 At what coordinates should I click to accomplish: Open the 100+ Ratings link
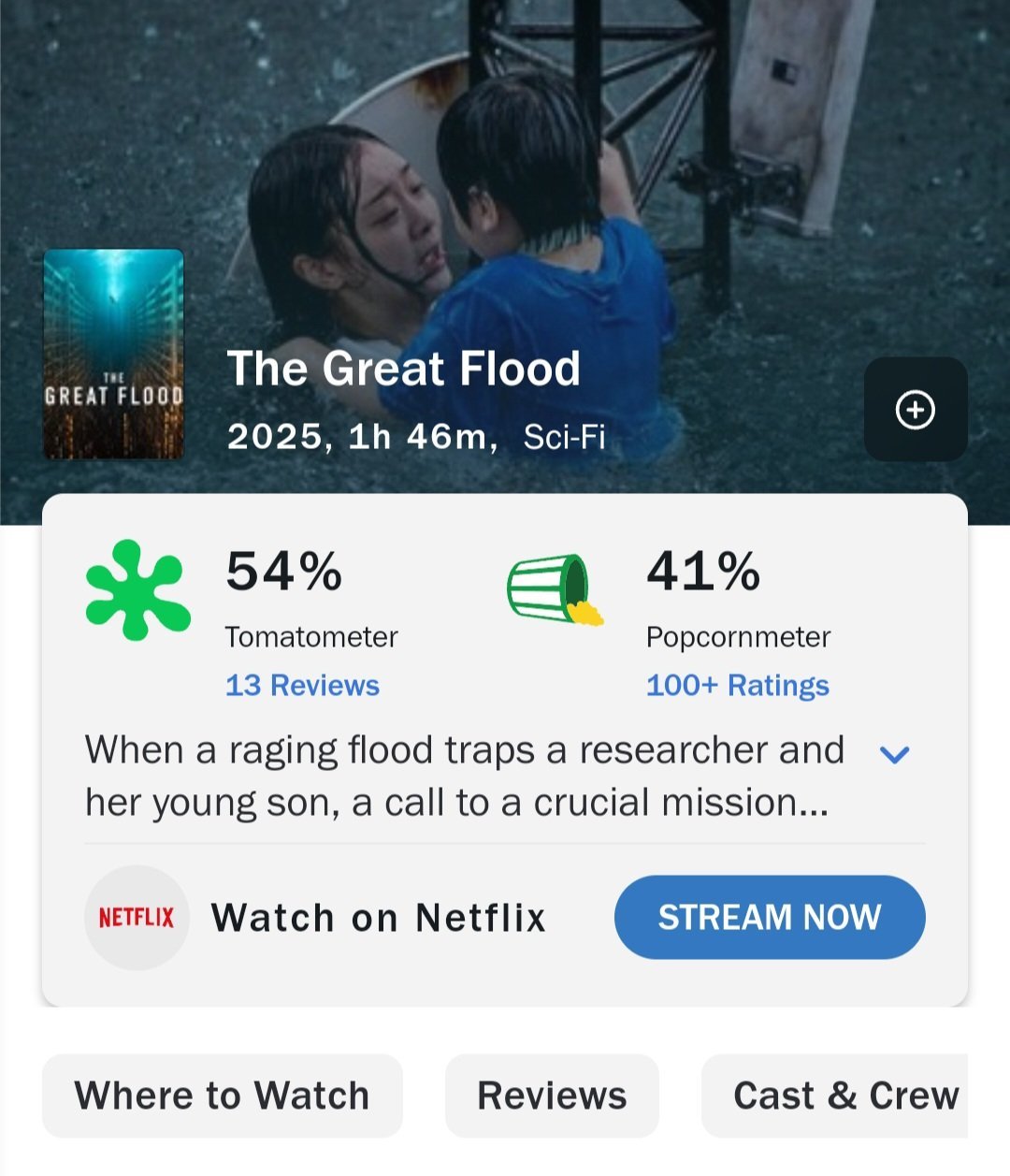click(x=737, y=686)
